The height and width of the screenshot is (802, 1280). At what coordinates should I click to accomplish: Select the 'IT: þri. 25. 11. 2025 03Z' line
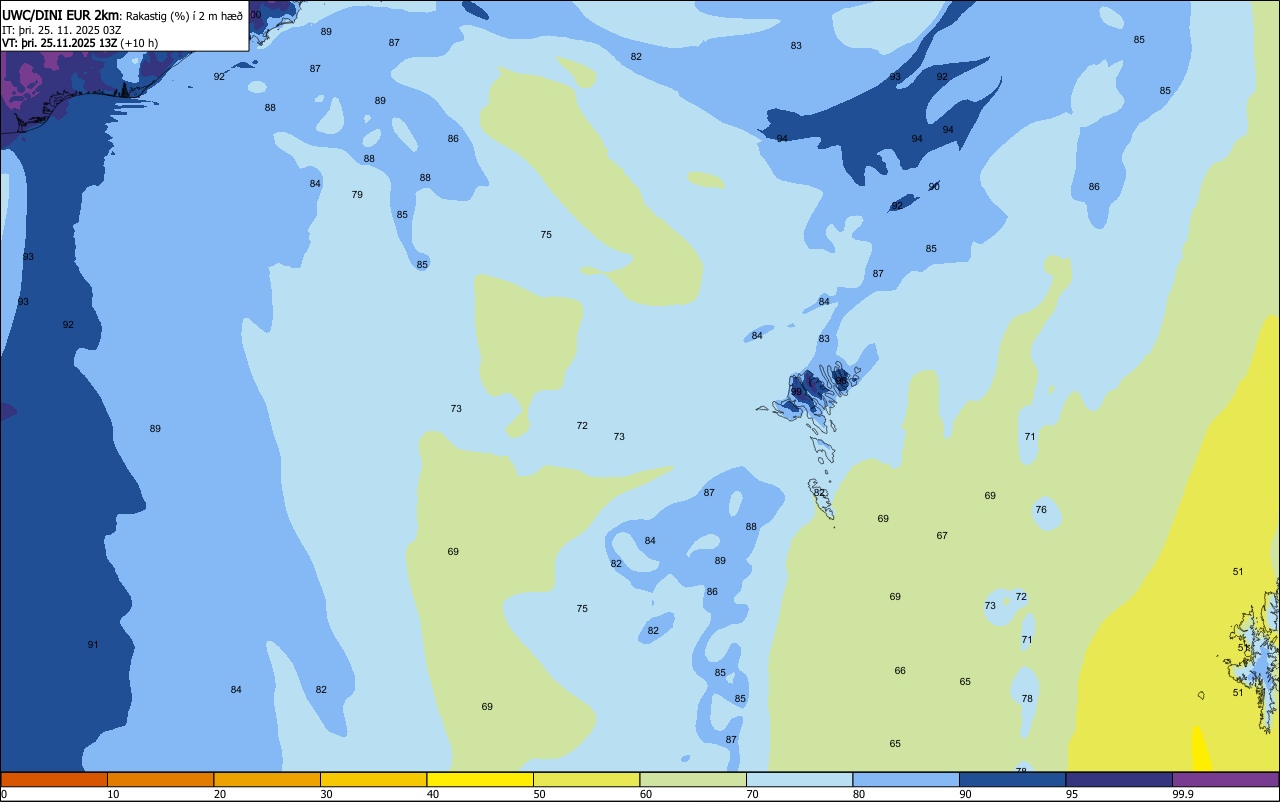coord(62,29)
